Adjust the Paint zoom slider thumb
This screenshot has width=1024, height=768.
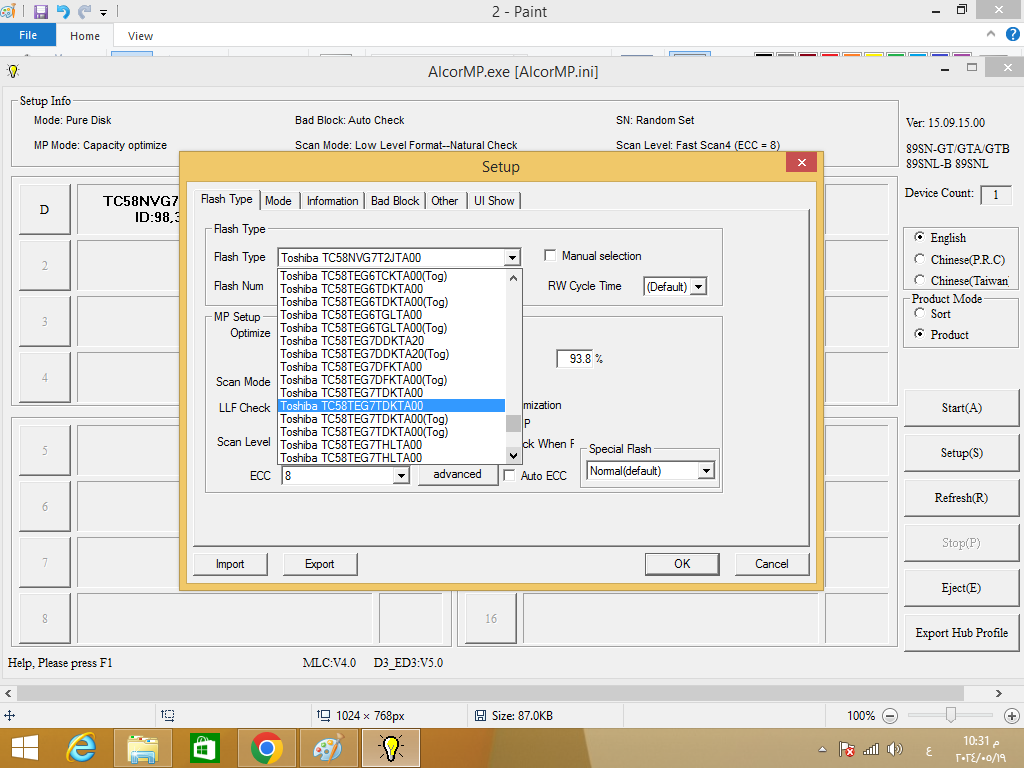[x=951, y=715]
